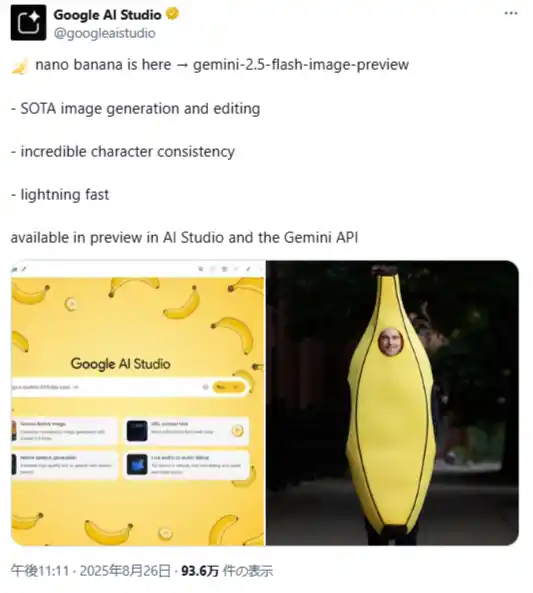533x593 pixels.
Task: Click the search icon in the image's top toolbar
Action: (x=200, y=269)
